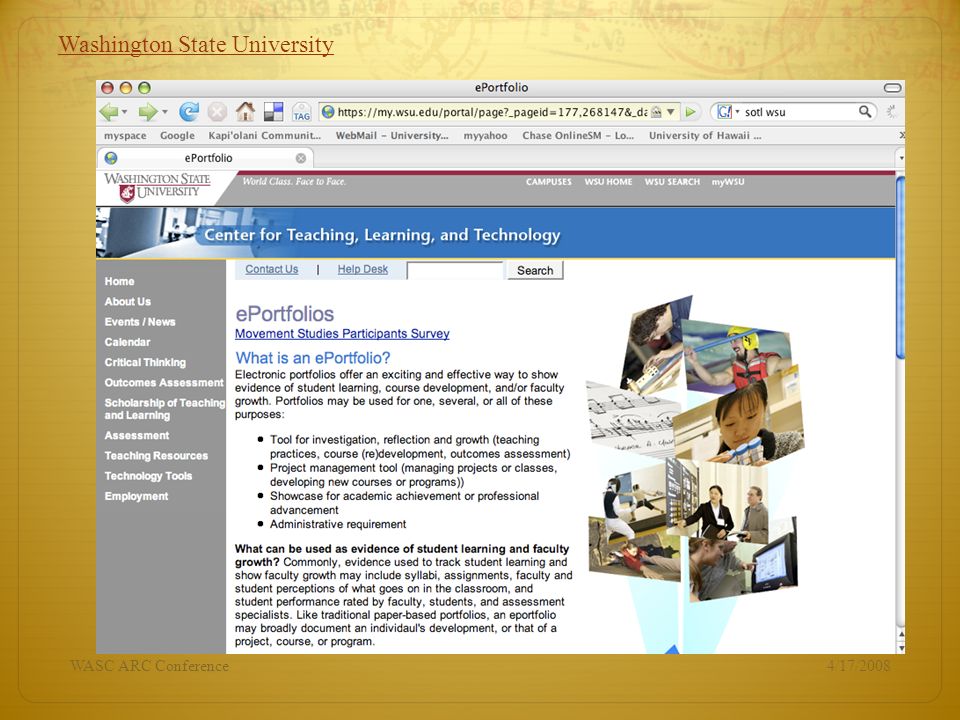Open Critical Thinking in sidebar

(x=145, y=362)
